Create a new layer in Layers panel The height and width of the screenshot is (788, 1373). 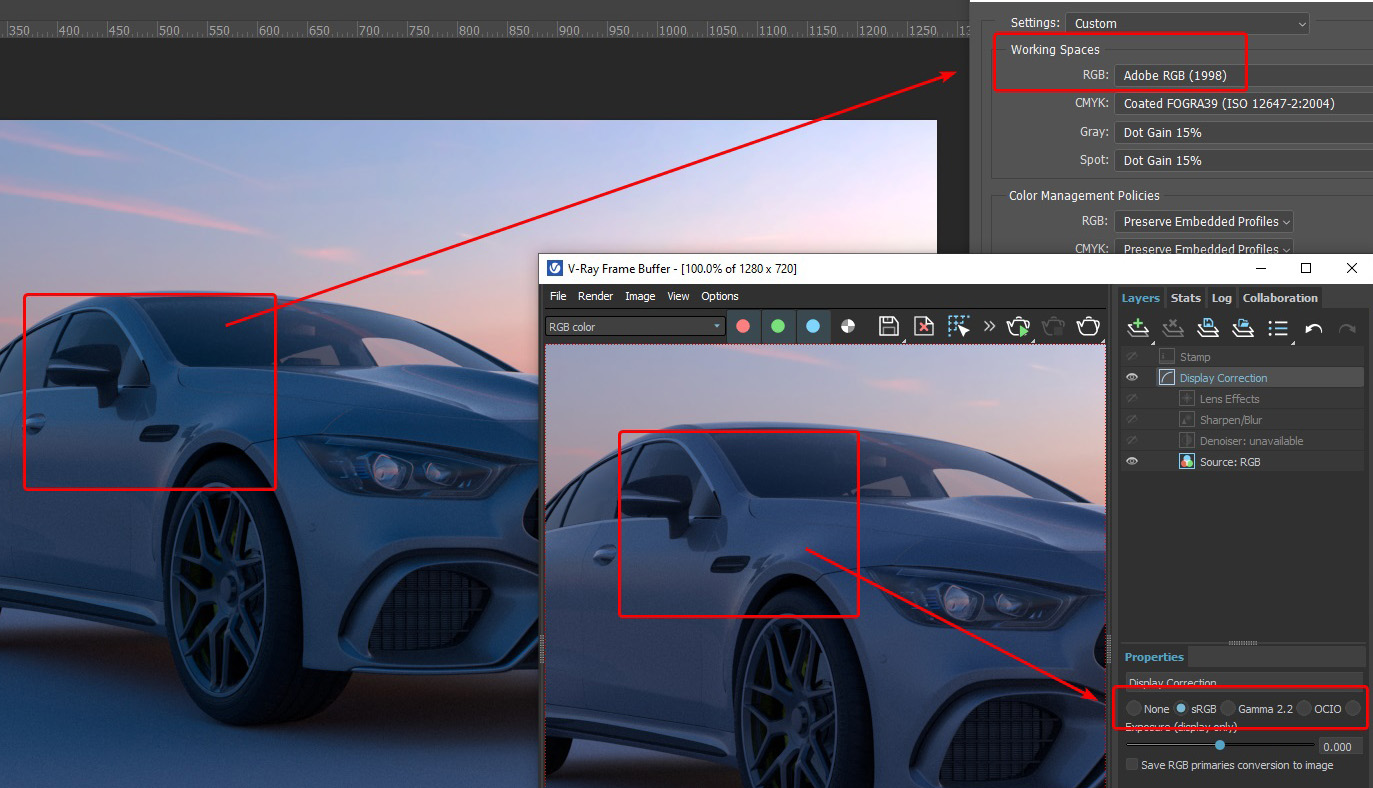1137,327
